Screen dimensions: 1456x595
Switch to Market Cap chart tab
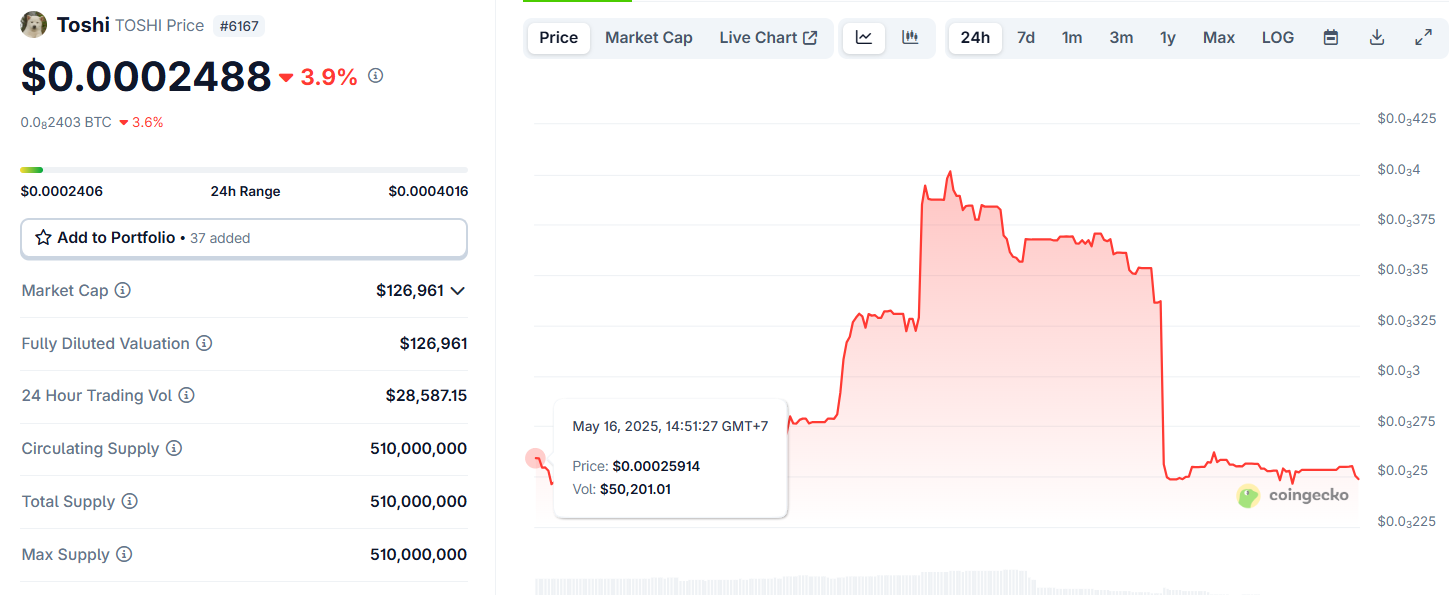(648, 38)
